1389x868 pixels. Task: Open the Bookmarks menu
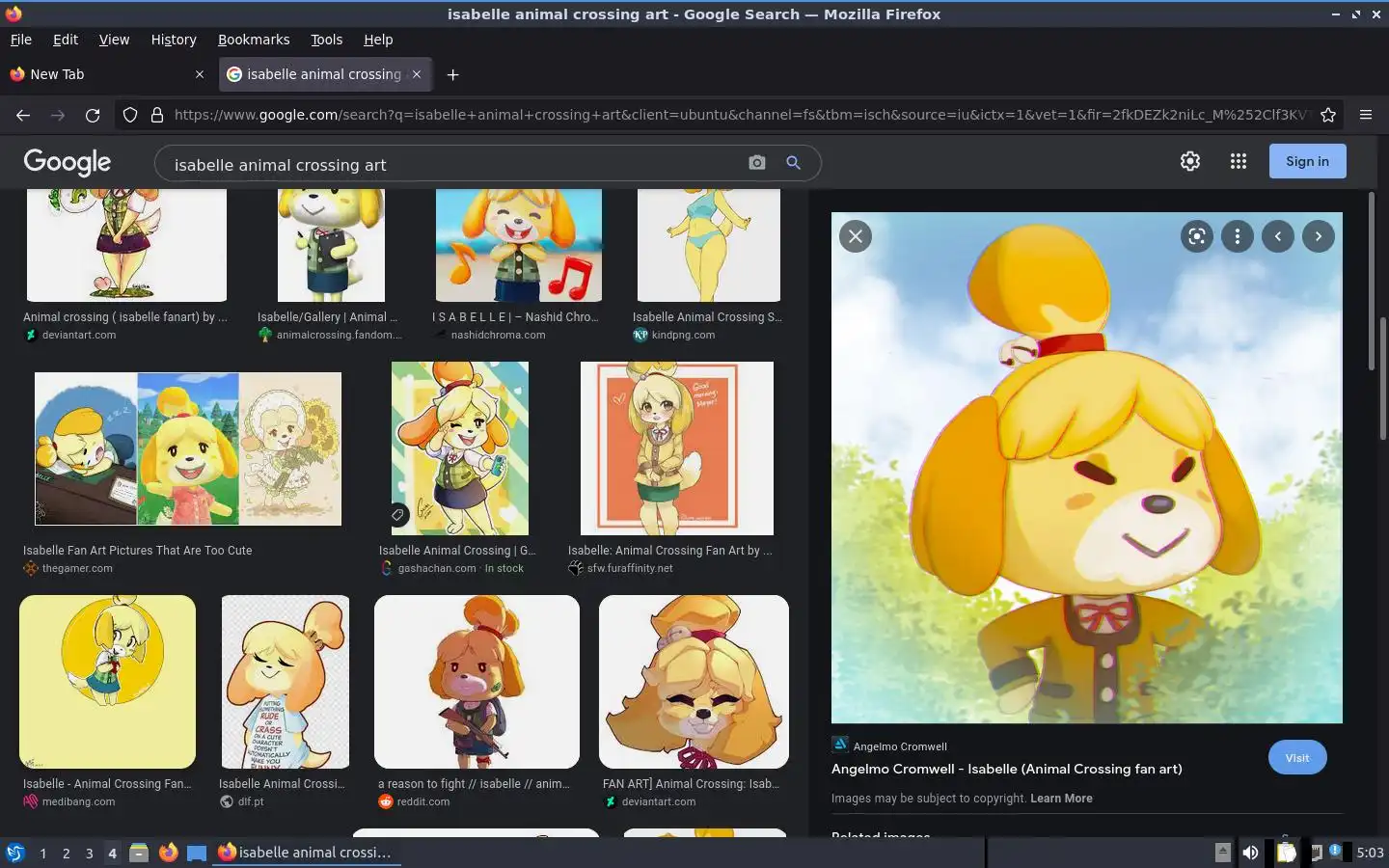coord(254,40)
